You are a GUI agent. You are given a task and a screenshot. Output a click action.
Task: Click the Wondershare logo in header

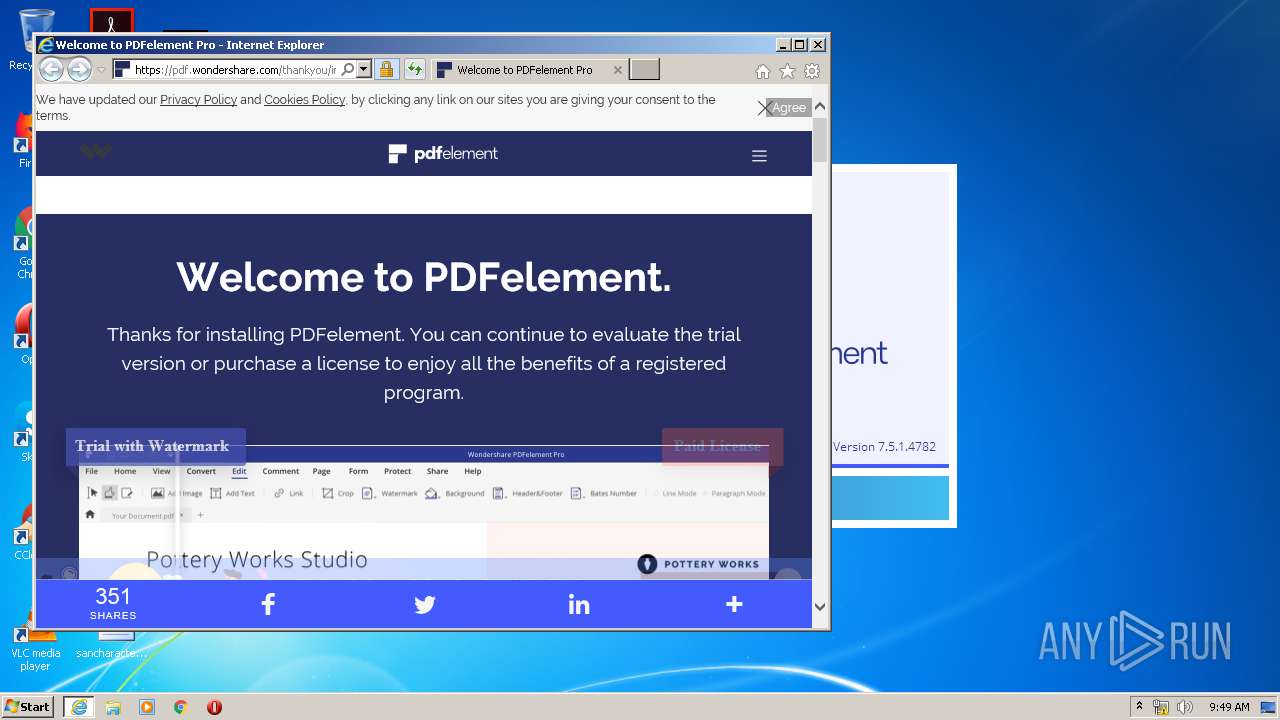tap(96, 152)
